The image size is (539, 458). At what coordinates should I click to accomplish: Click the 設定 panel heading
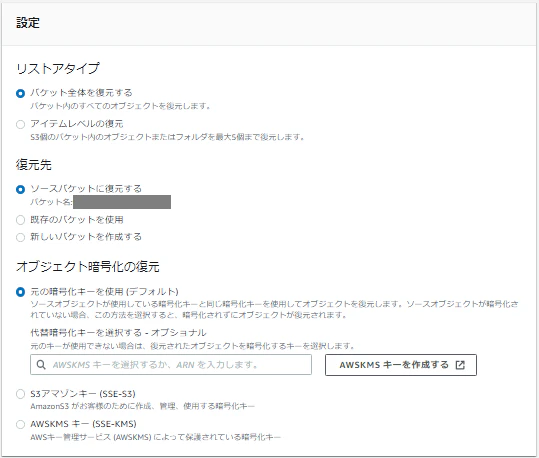point(28,23)
